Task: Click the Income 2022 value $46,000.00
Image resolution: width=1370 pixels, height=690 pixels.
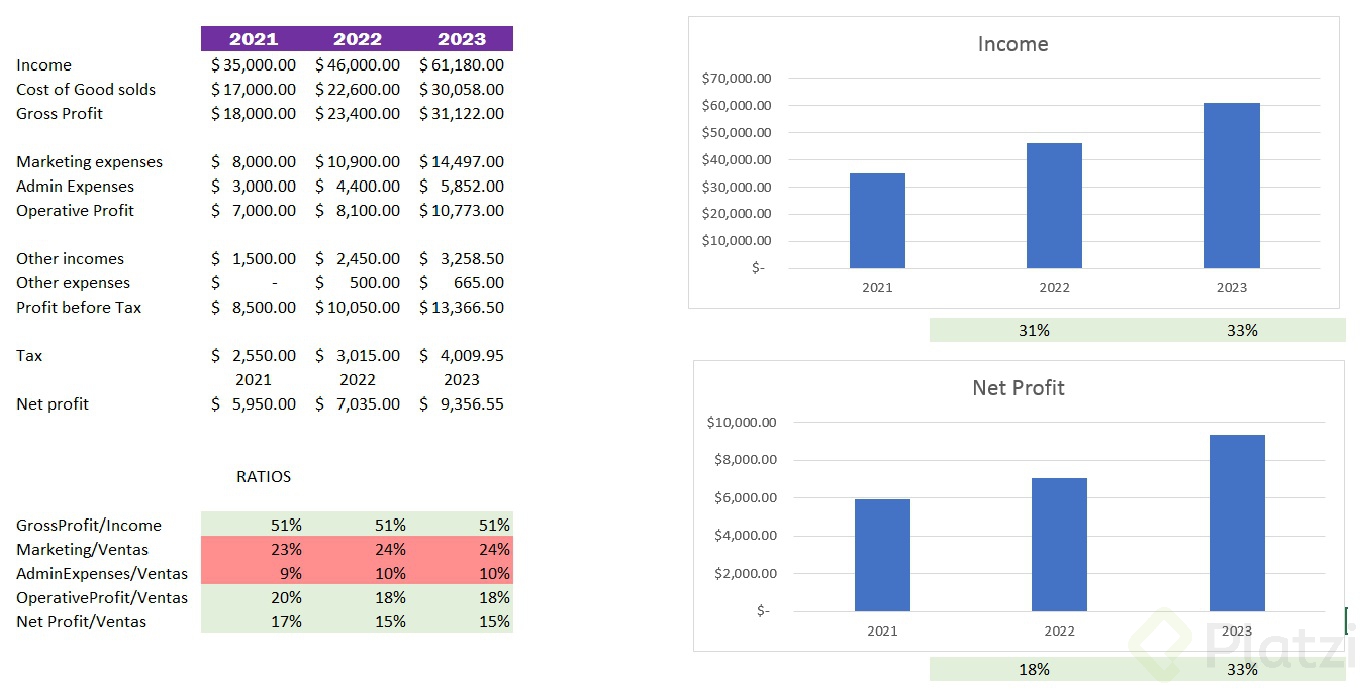Action: [357, 65]
